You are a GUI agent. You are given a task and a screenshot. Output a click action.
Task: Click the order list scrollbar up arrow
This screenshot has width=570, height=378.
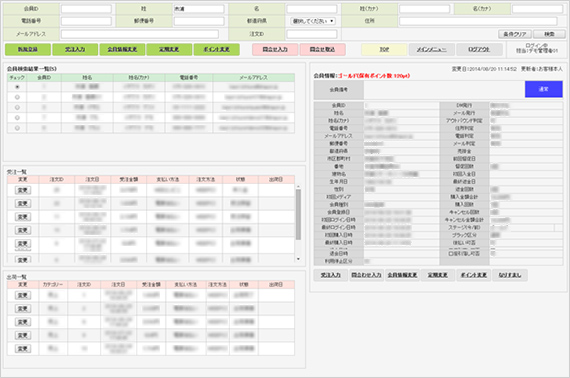coord(298,187)
